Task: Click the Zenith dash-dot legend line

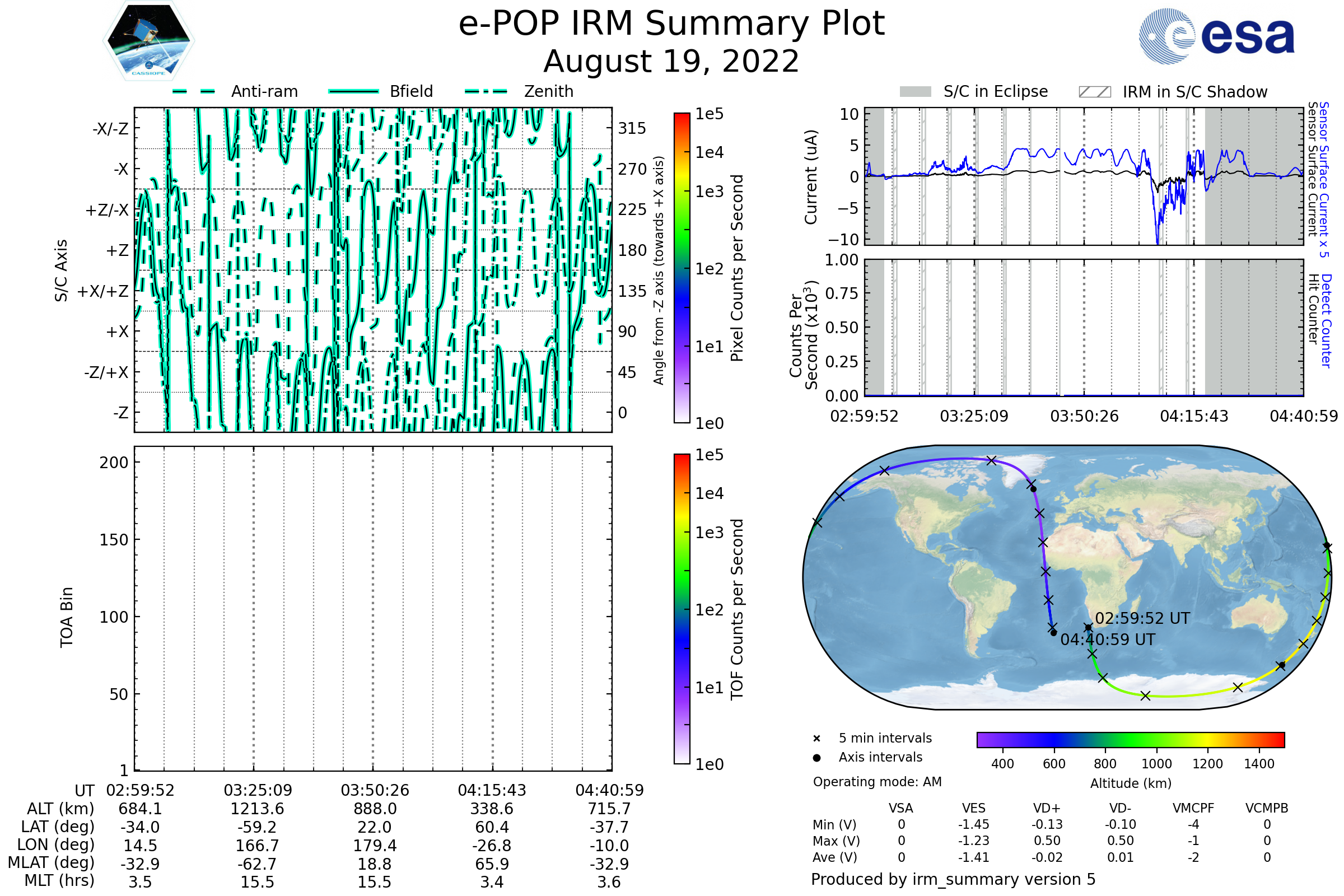Action: (486, 91)
